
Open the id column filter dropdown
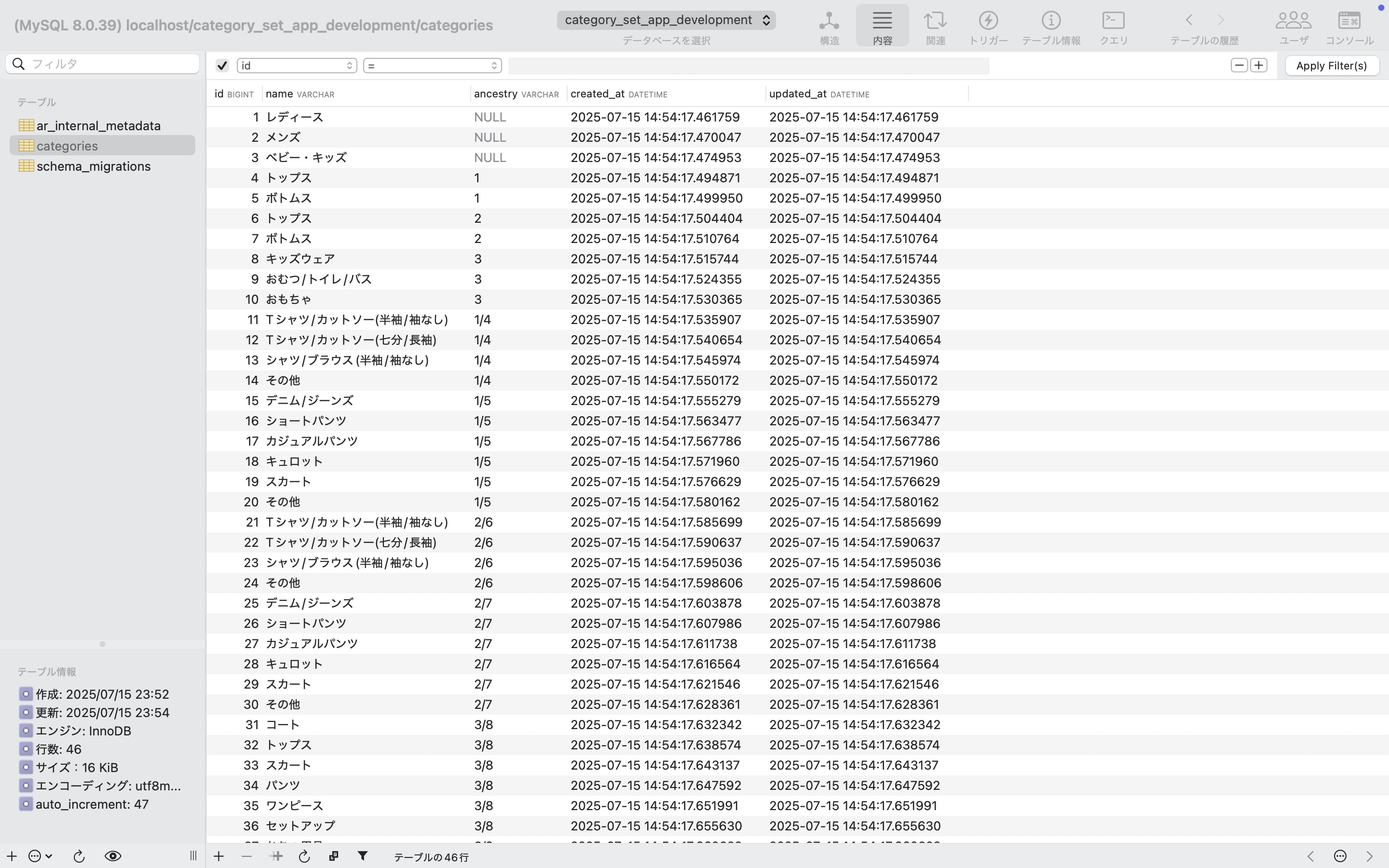pos(297,66)
